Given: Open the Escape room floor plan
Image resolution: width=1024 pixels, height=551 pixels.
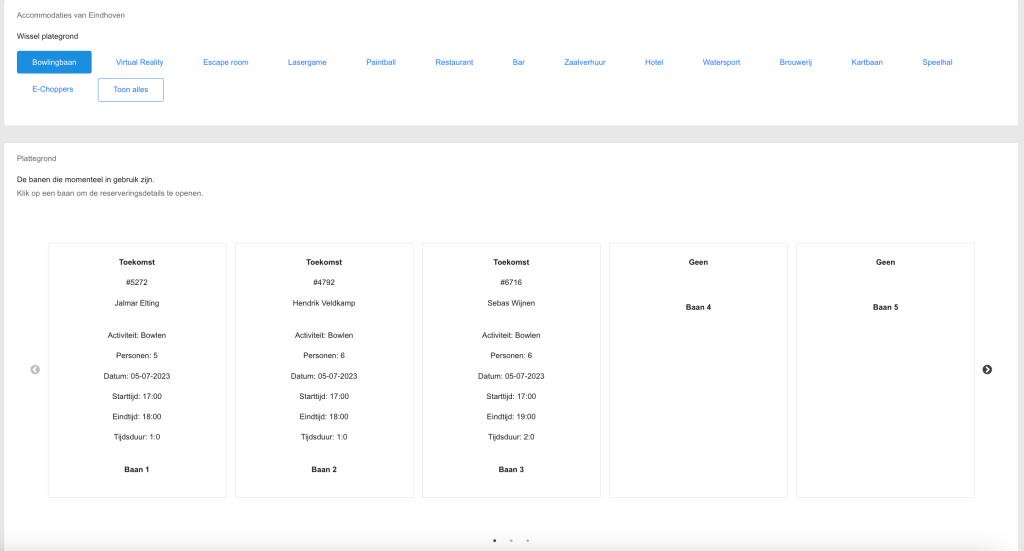Looking at the screenshot, I should pyautogui.click(x=225, y=62).
